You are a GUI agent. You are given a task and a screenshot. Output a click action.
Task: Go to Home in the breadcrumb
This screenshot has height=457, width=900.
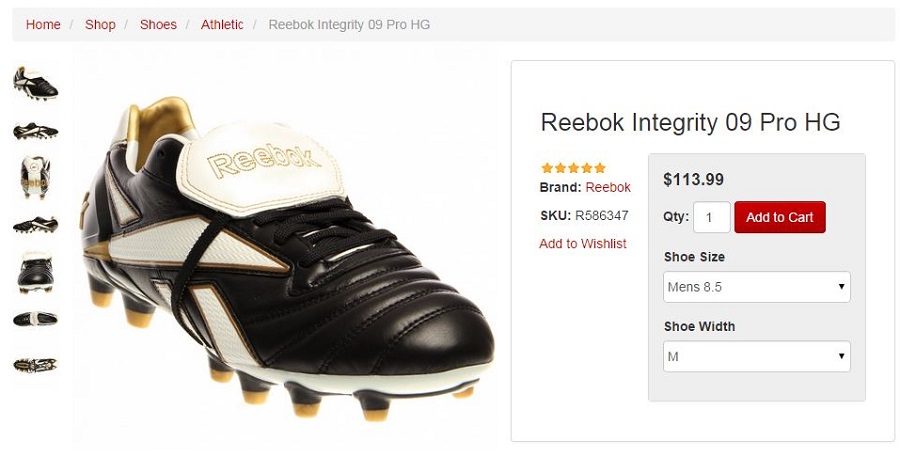coord(43,24)
